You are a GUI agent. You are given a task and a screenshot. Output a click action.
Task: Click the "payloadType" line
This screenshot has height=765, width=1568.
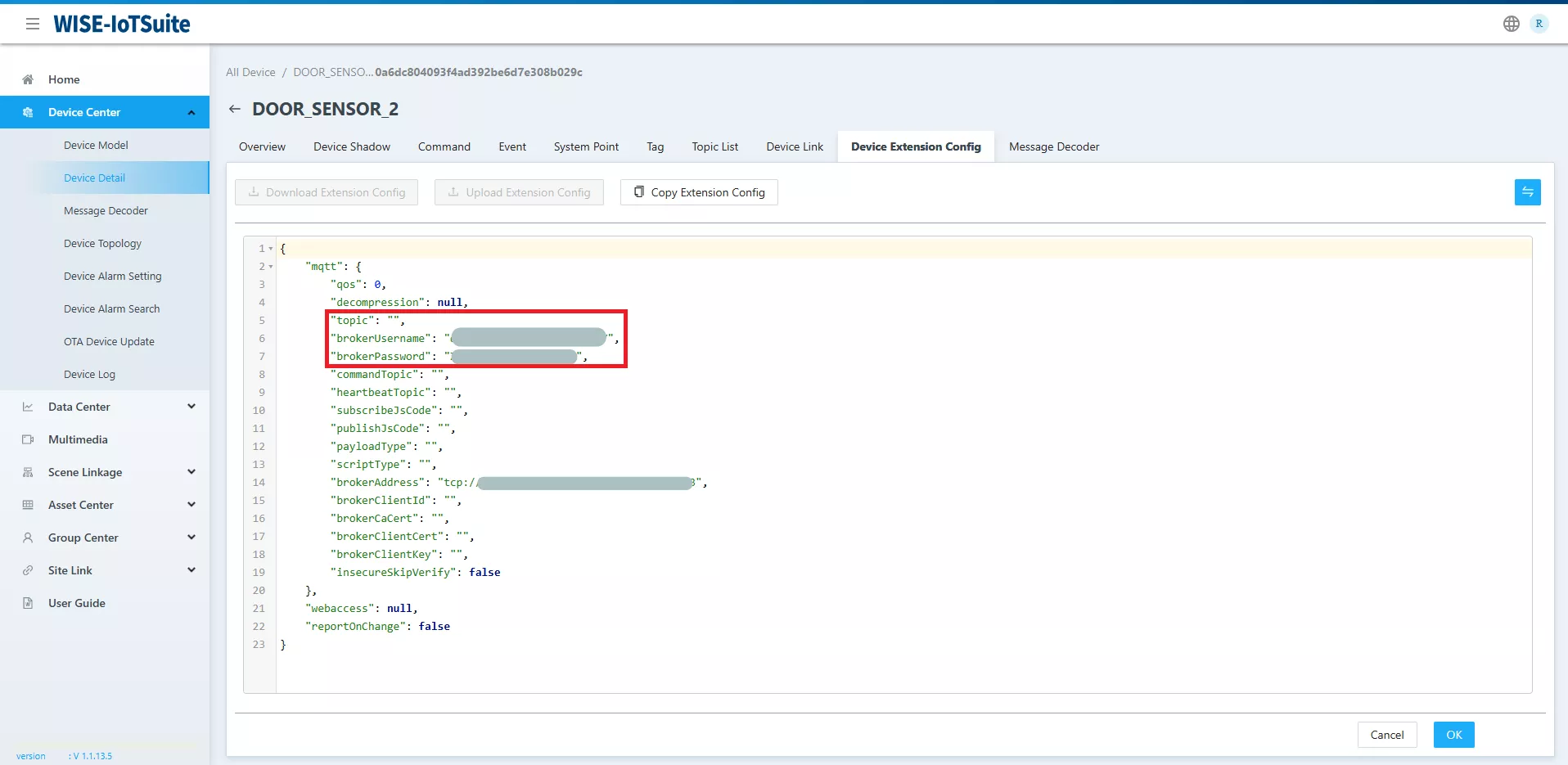point(386,447)
